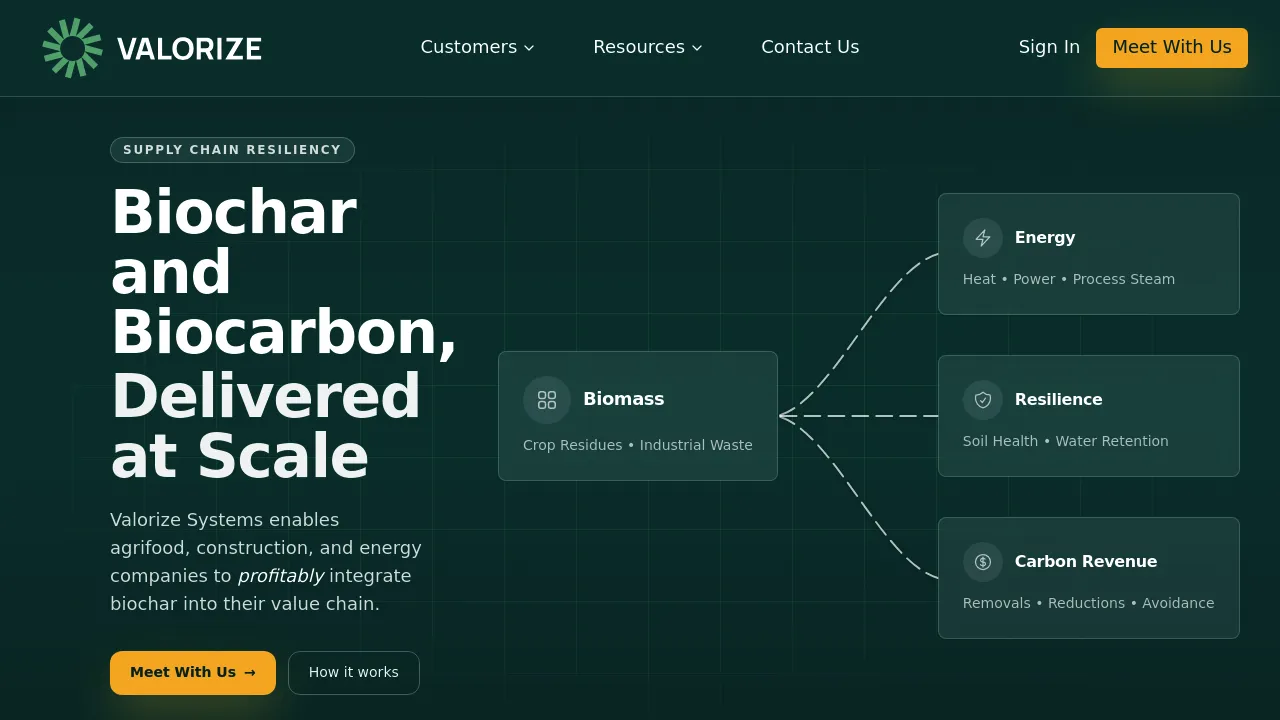Click the VALORIZE wordmark
The width and height of the screenshot is (1280, 720).
(189, 49)
